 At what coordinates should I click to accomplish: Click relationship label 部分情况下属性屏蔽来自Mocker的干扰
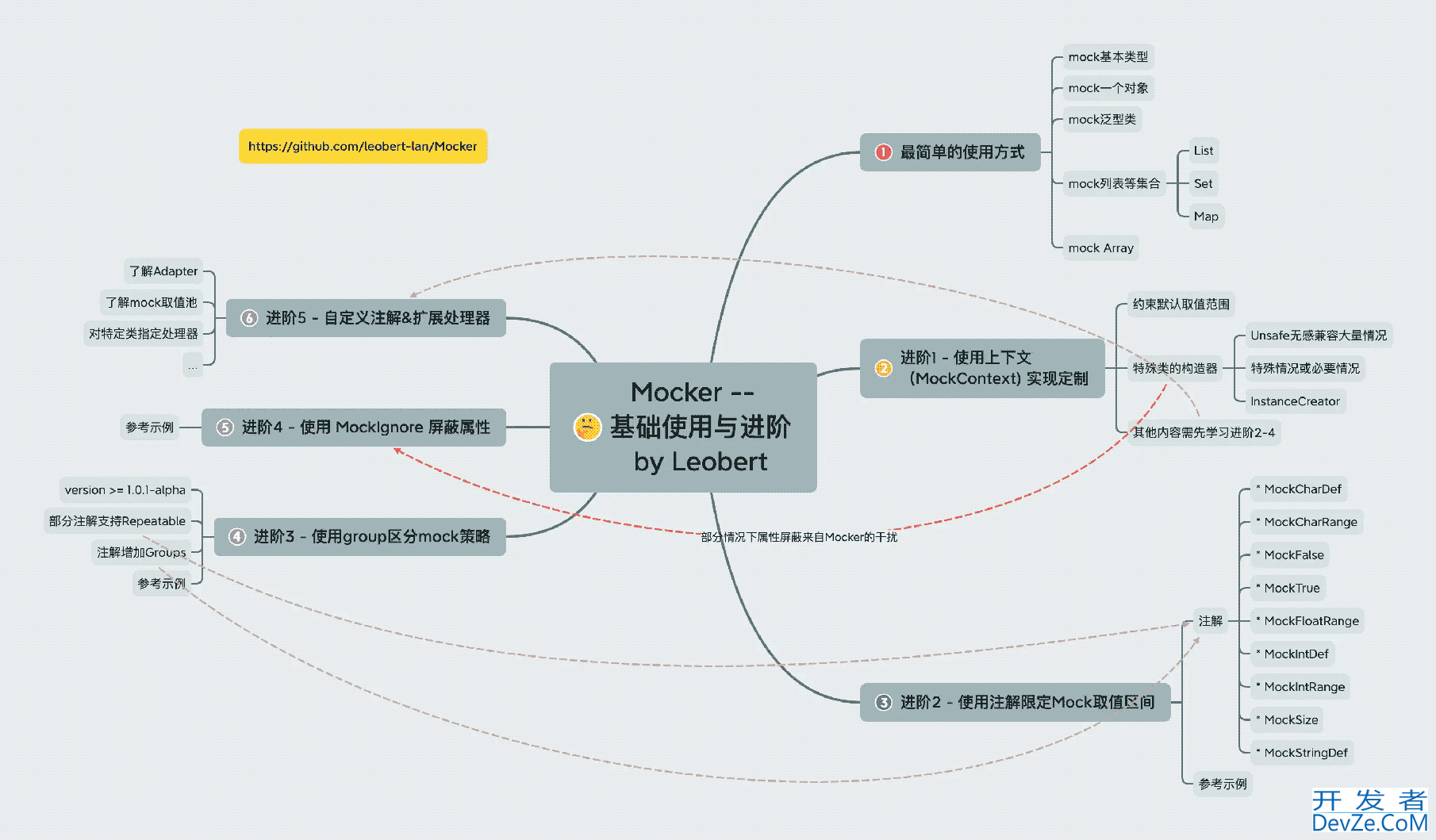click(799, 537)
